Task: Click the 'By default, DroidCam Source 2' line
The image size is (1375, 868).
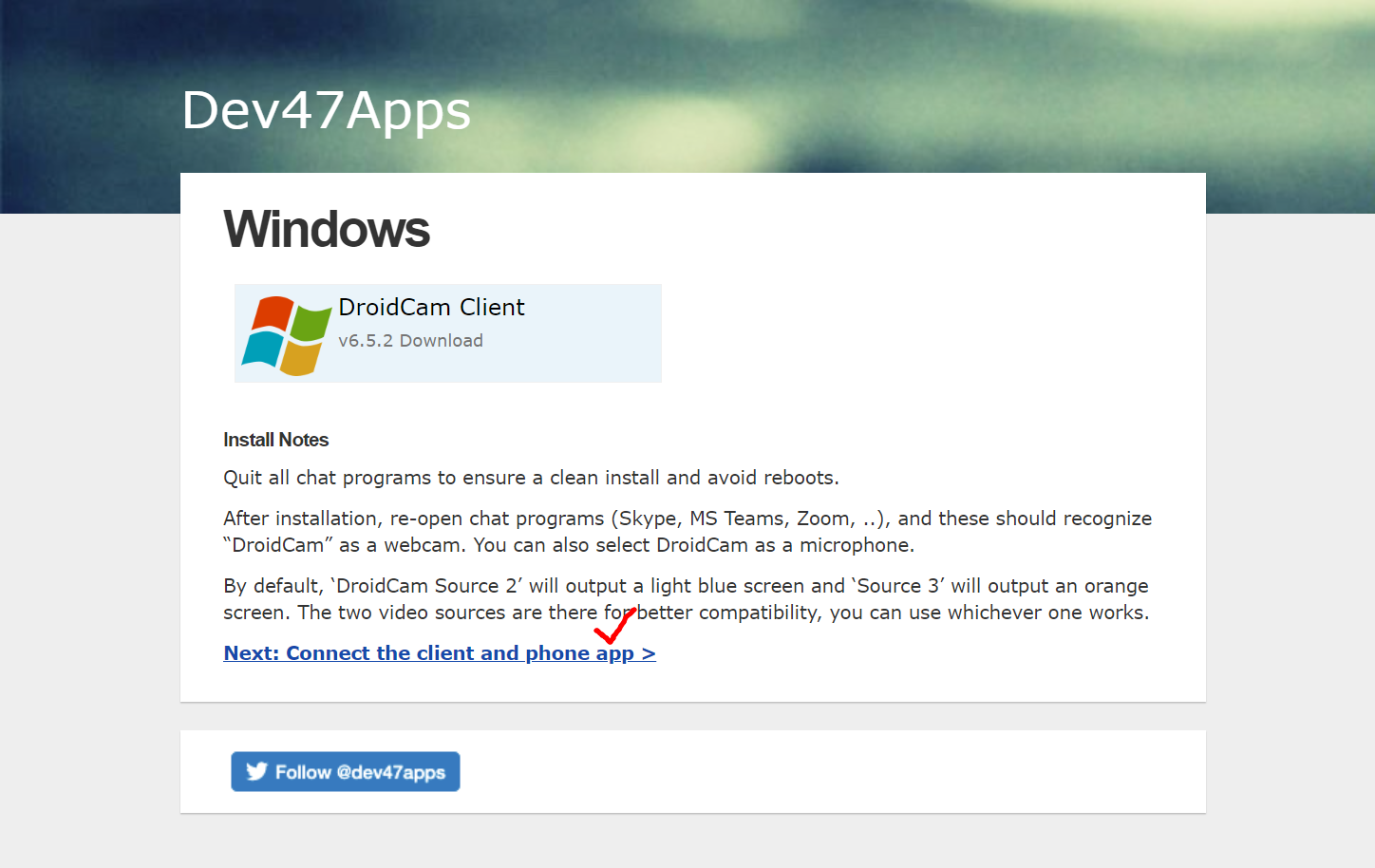Action: coord(686,586)
